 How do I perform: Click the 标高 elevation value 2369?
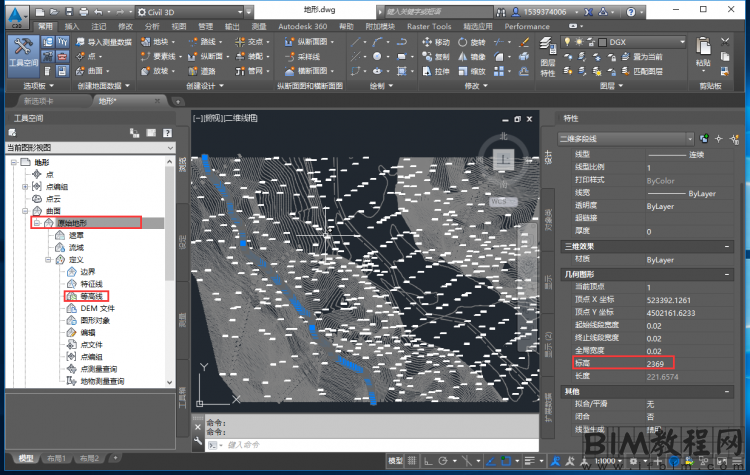pos(655,364)
